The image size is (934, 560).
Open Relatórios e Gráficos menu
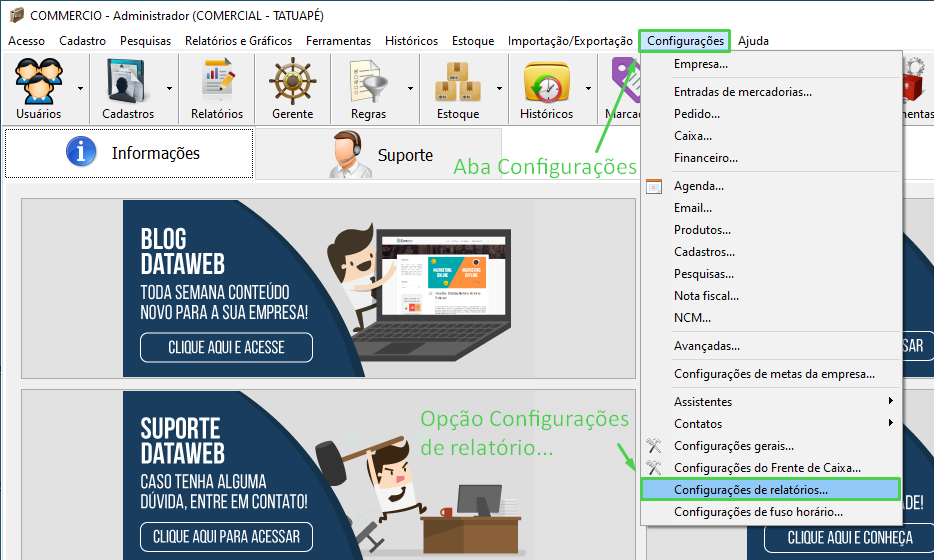point(238,41)
